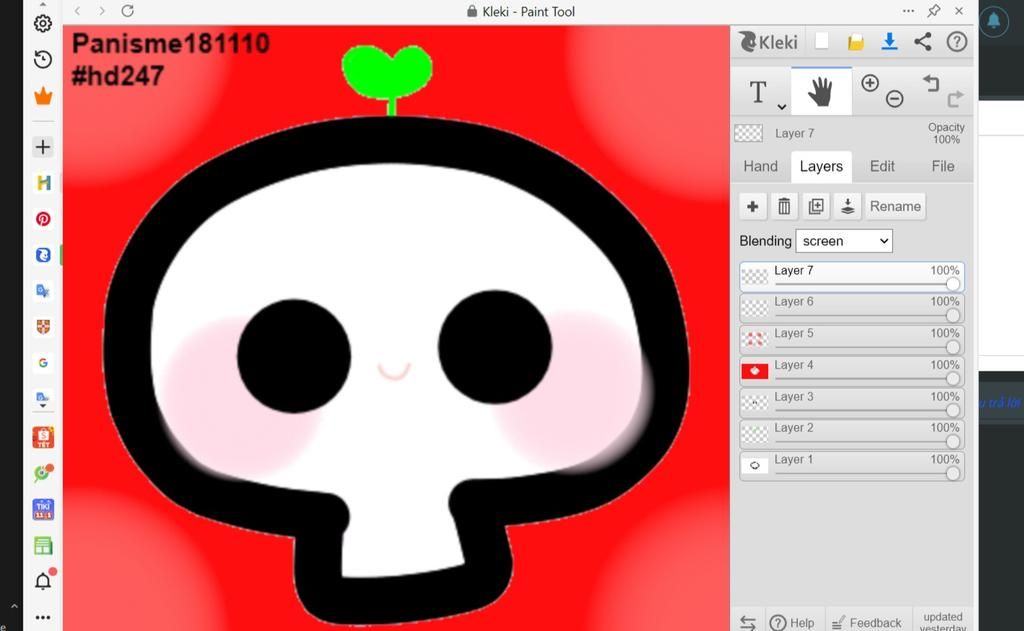Select the Text tool
1024x631 pixels.
tap(758, 92)
